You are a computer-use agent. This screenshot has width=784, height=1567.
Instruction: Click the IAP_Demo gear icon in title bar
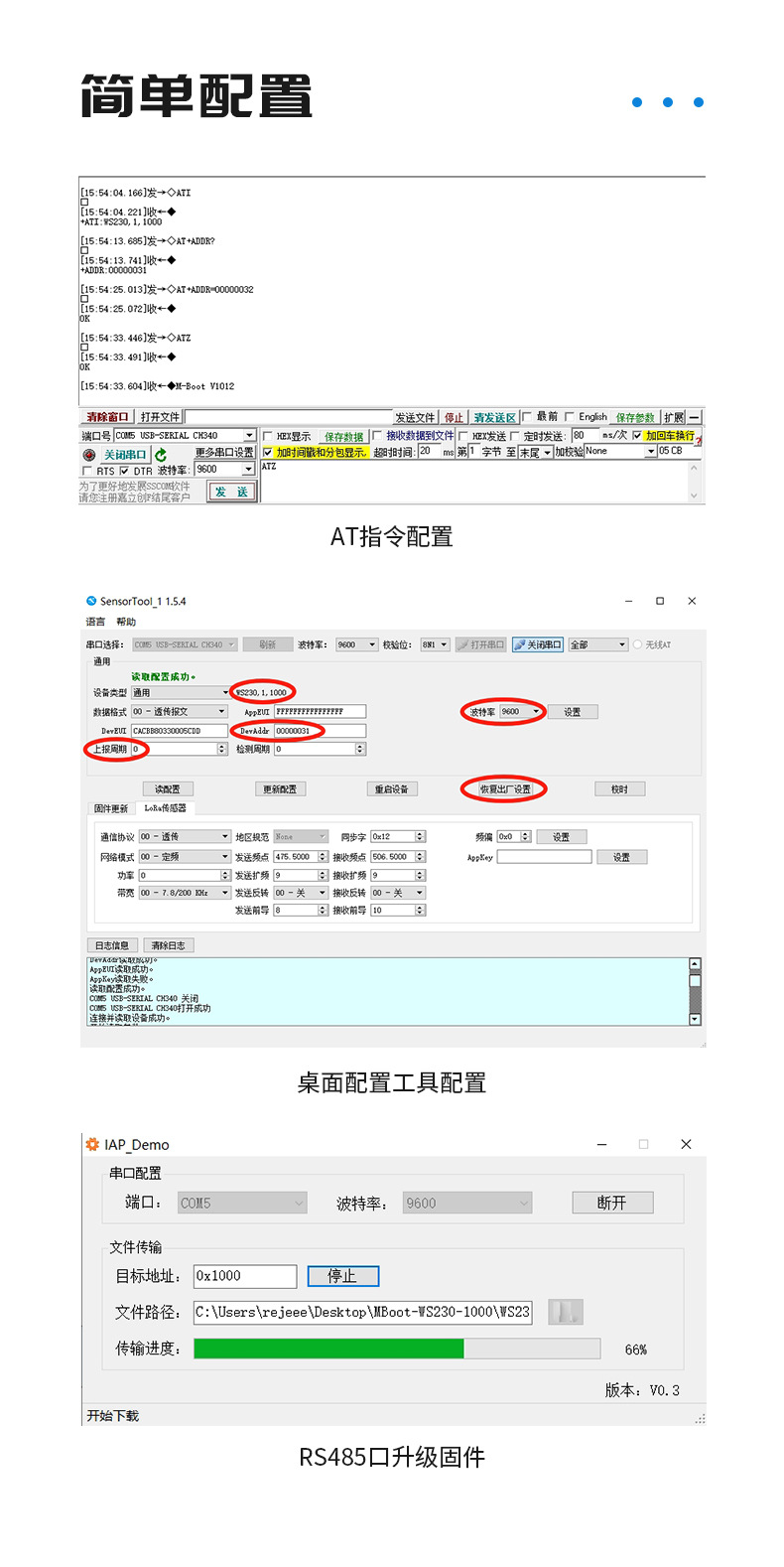[x=93, y=1144]
